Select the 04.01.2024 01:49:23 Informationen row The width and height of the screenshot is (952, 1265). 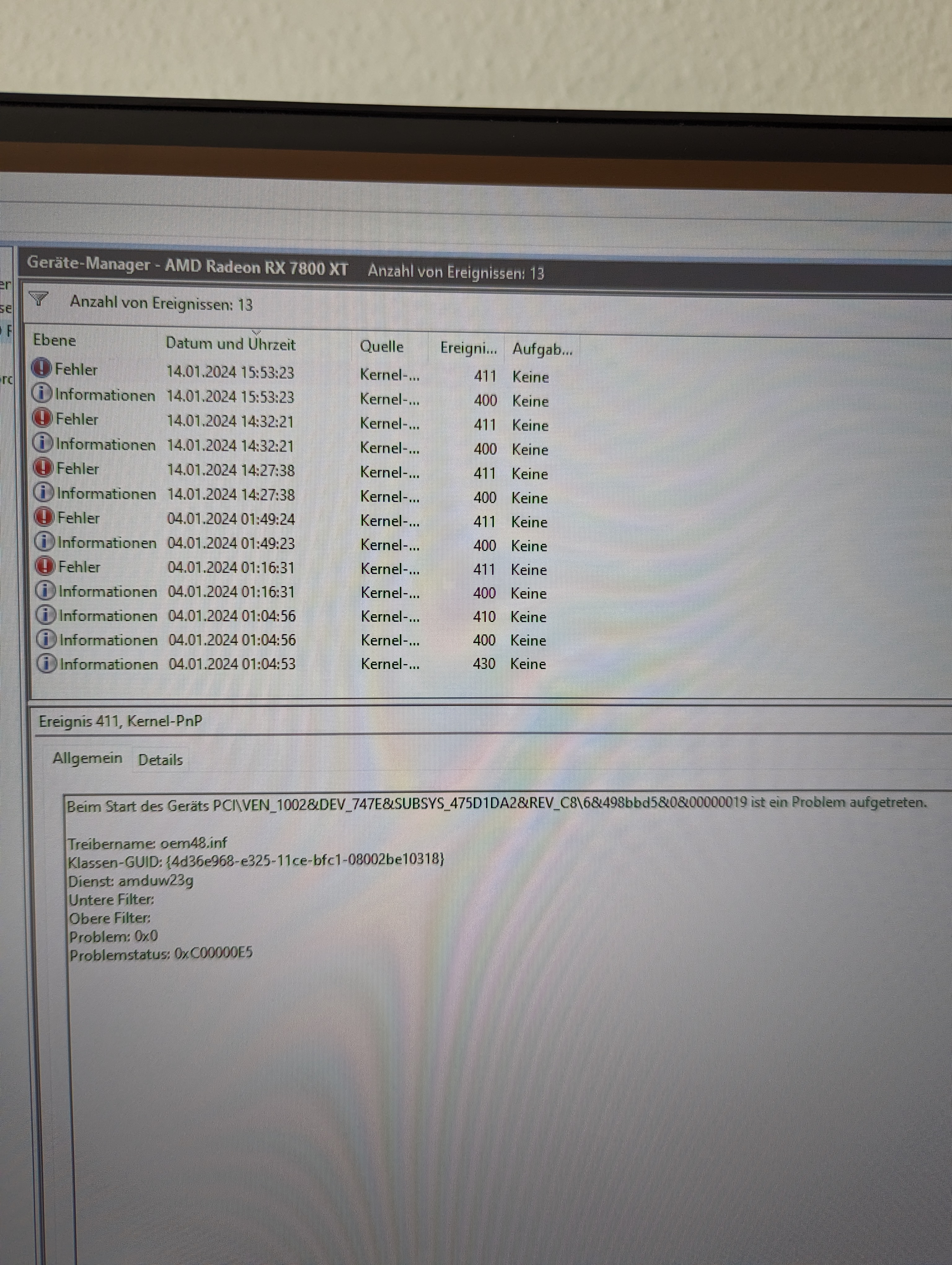(x=231, y=543)
